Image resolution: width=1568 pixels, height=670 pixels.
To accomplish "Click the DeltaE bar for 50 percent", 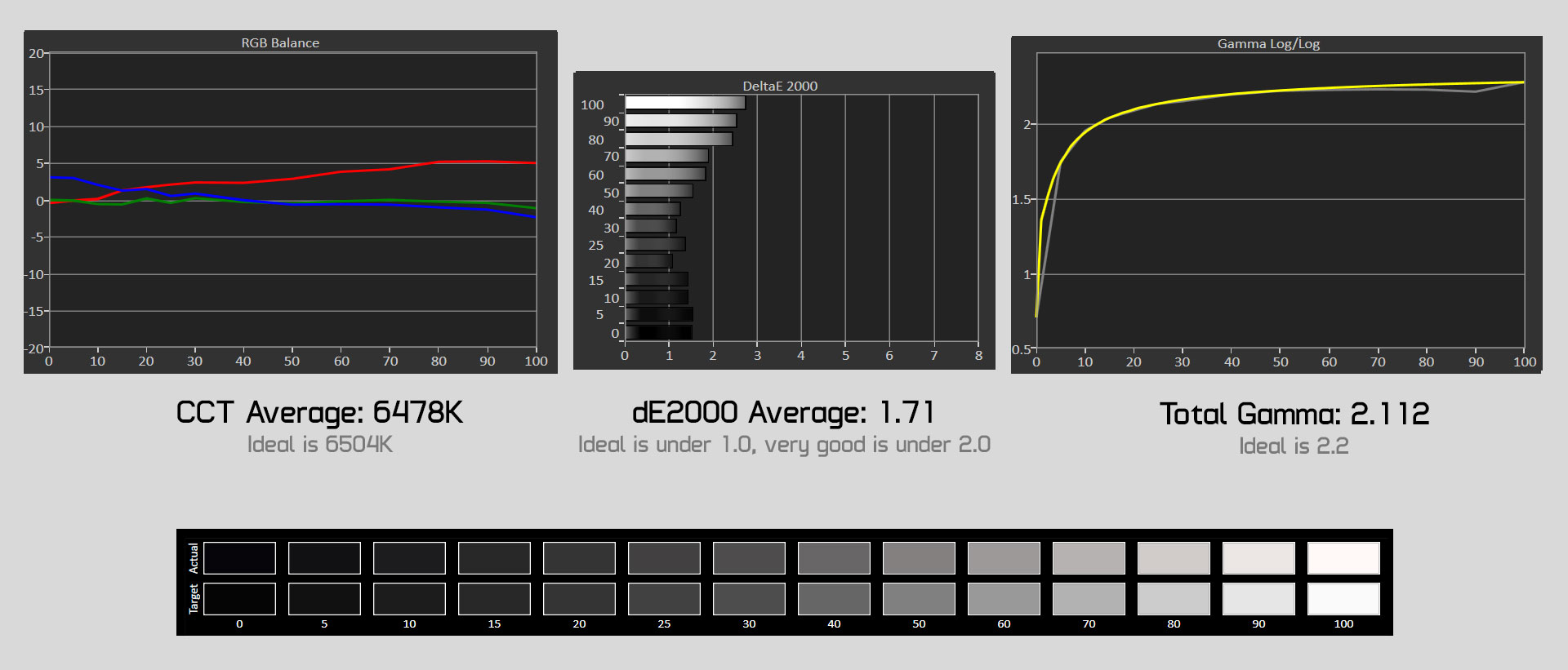I will pyautogui.click(x=659, y=191).
